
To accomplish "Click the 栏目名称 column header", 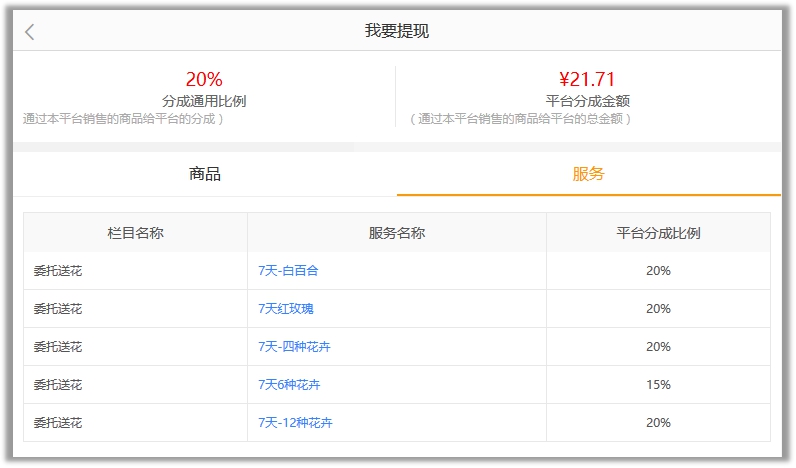I will (135, 233).
